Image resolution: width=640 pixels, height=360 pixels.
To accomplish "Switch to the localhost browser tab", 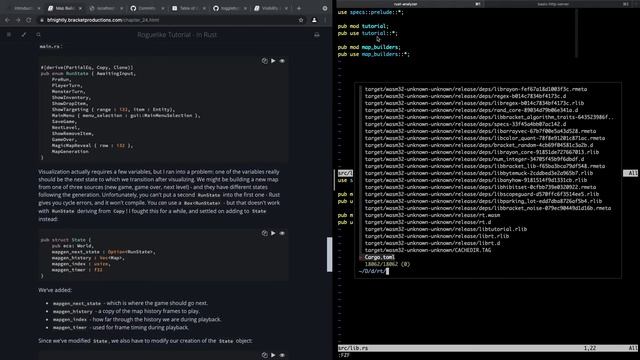I will [105, 8].
